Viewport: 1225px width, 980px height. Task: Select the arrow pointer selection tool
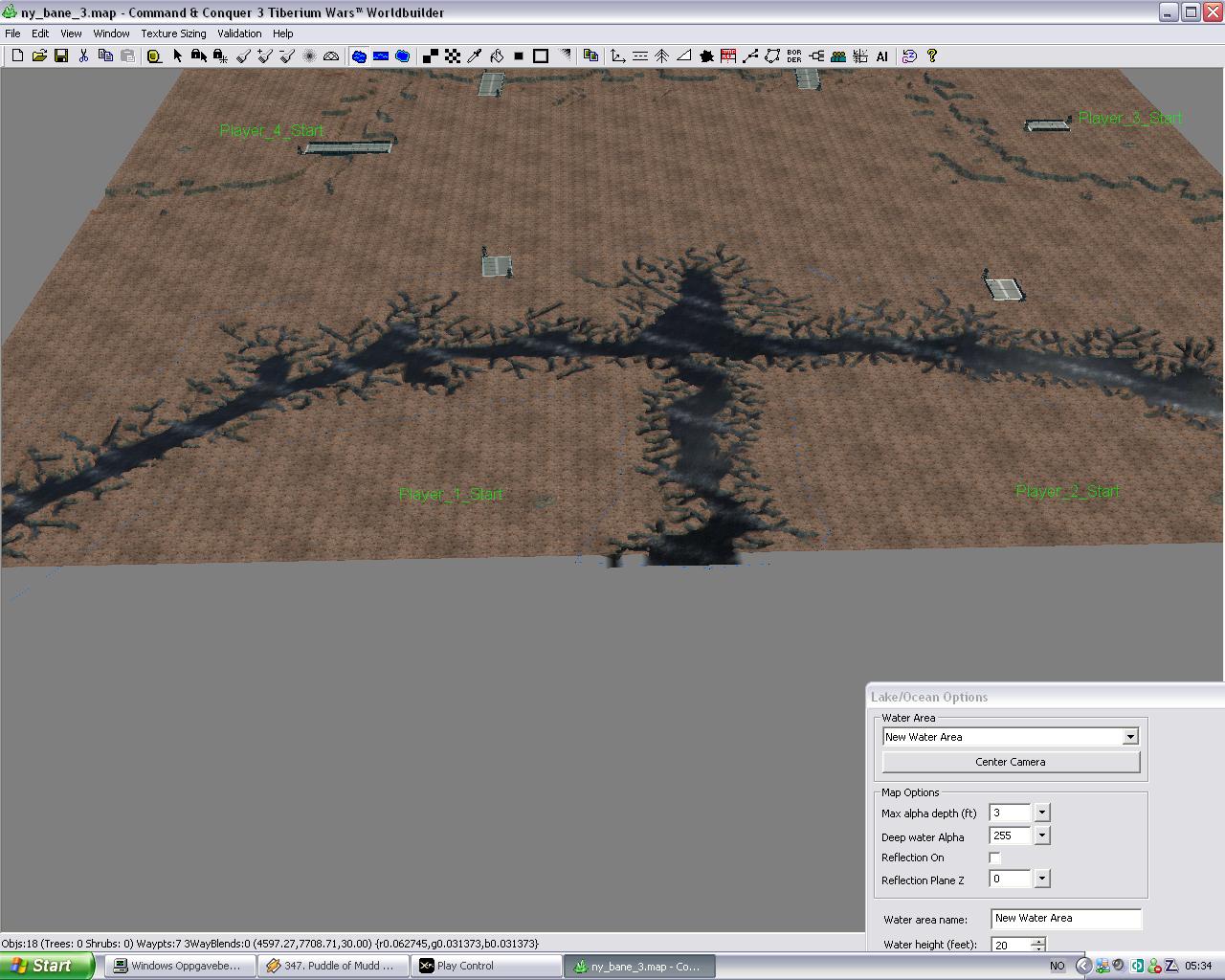(x=177, y=56)
